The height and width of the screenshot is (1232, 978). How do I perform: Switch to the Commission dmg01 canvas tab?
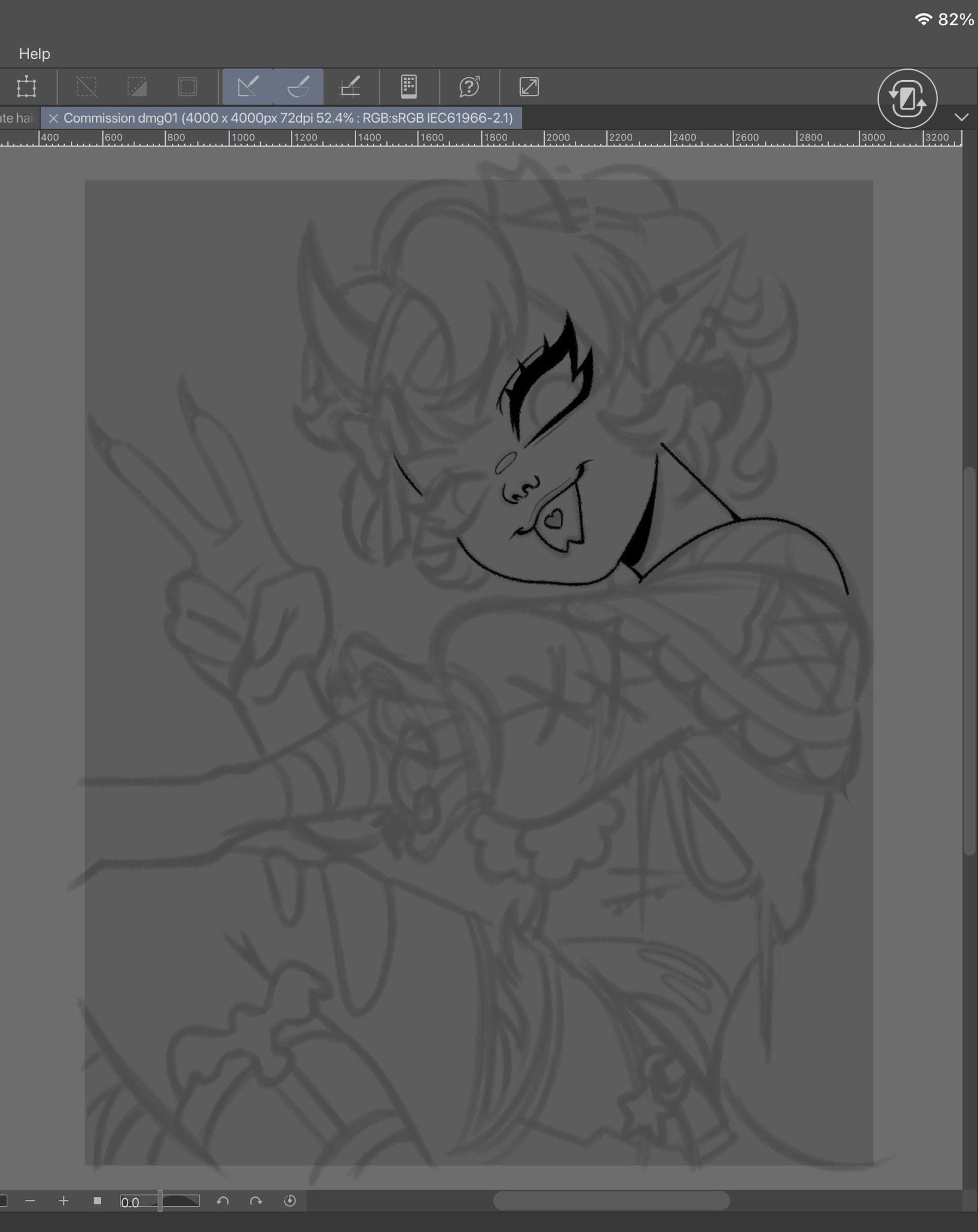pos(288,118)
